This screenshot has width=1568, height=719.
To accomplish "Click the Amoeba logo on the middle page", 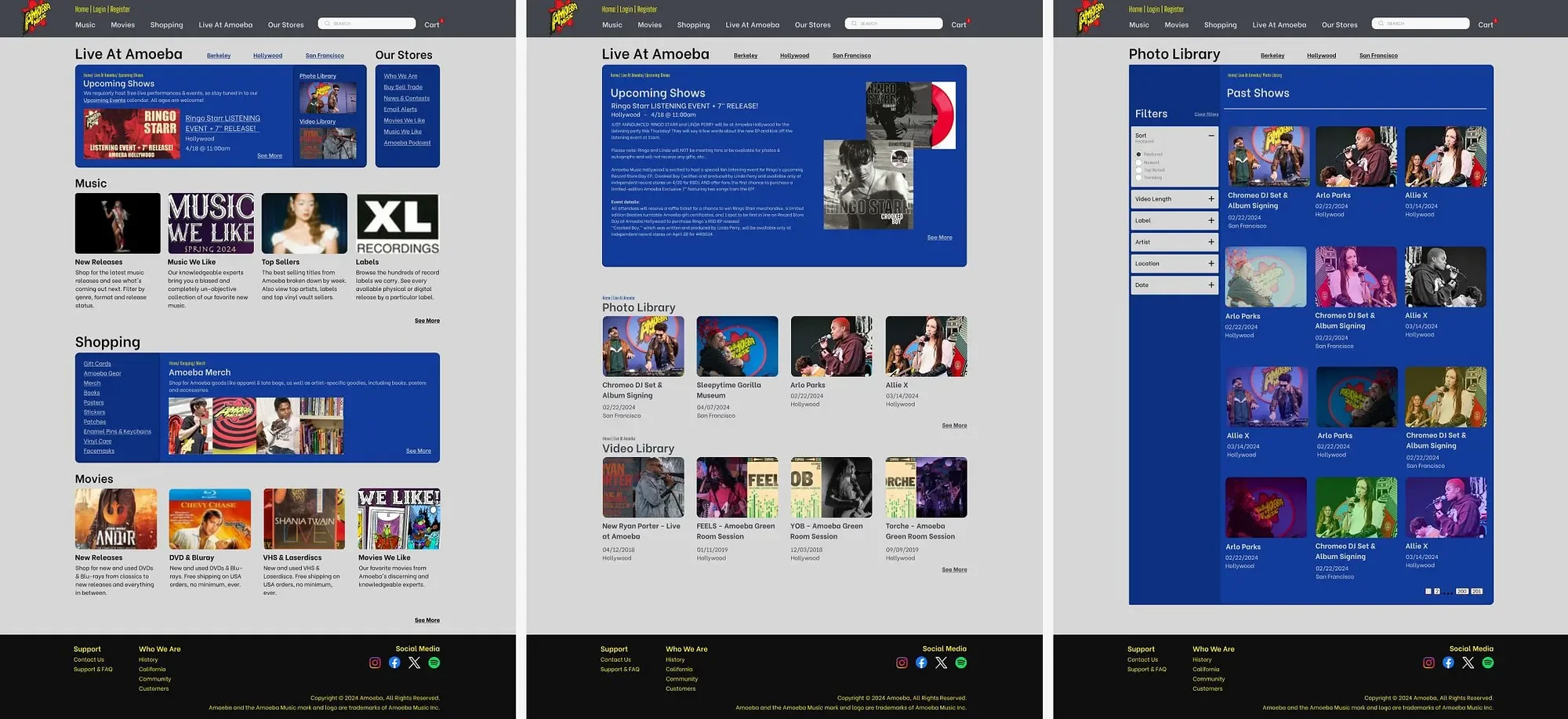I will tap(563, 16).
